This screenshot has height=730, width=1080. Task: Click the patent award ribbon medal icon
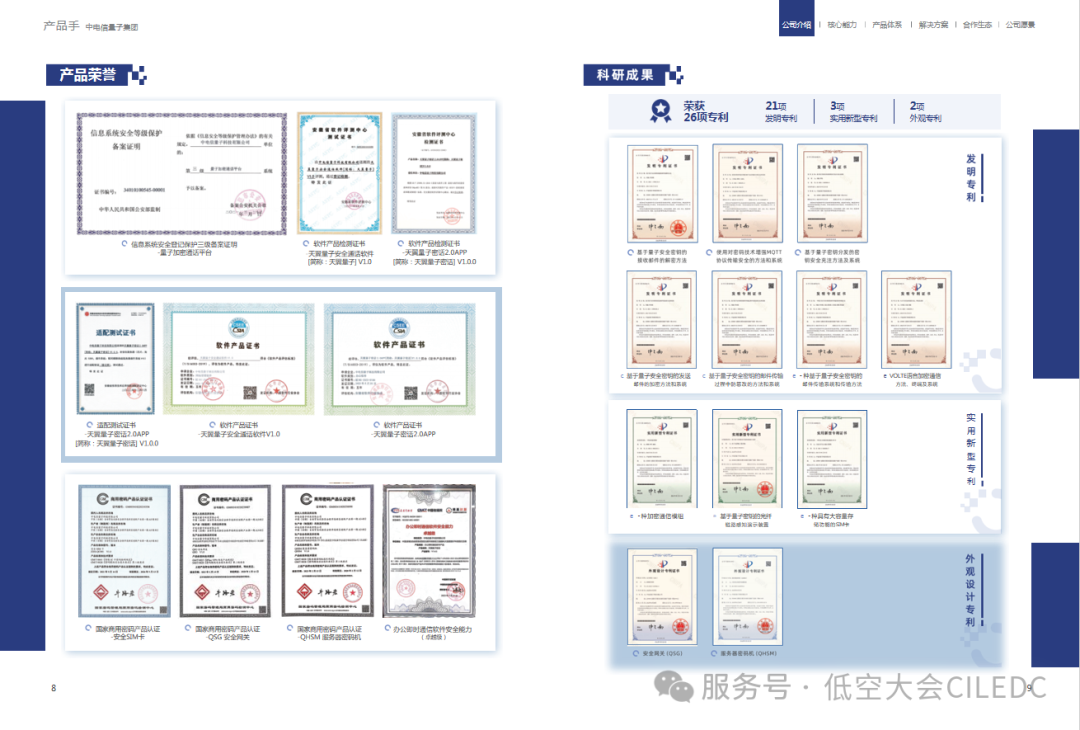[661, 110]
